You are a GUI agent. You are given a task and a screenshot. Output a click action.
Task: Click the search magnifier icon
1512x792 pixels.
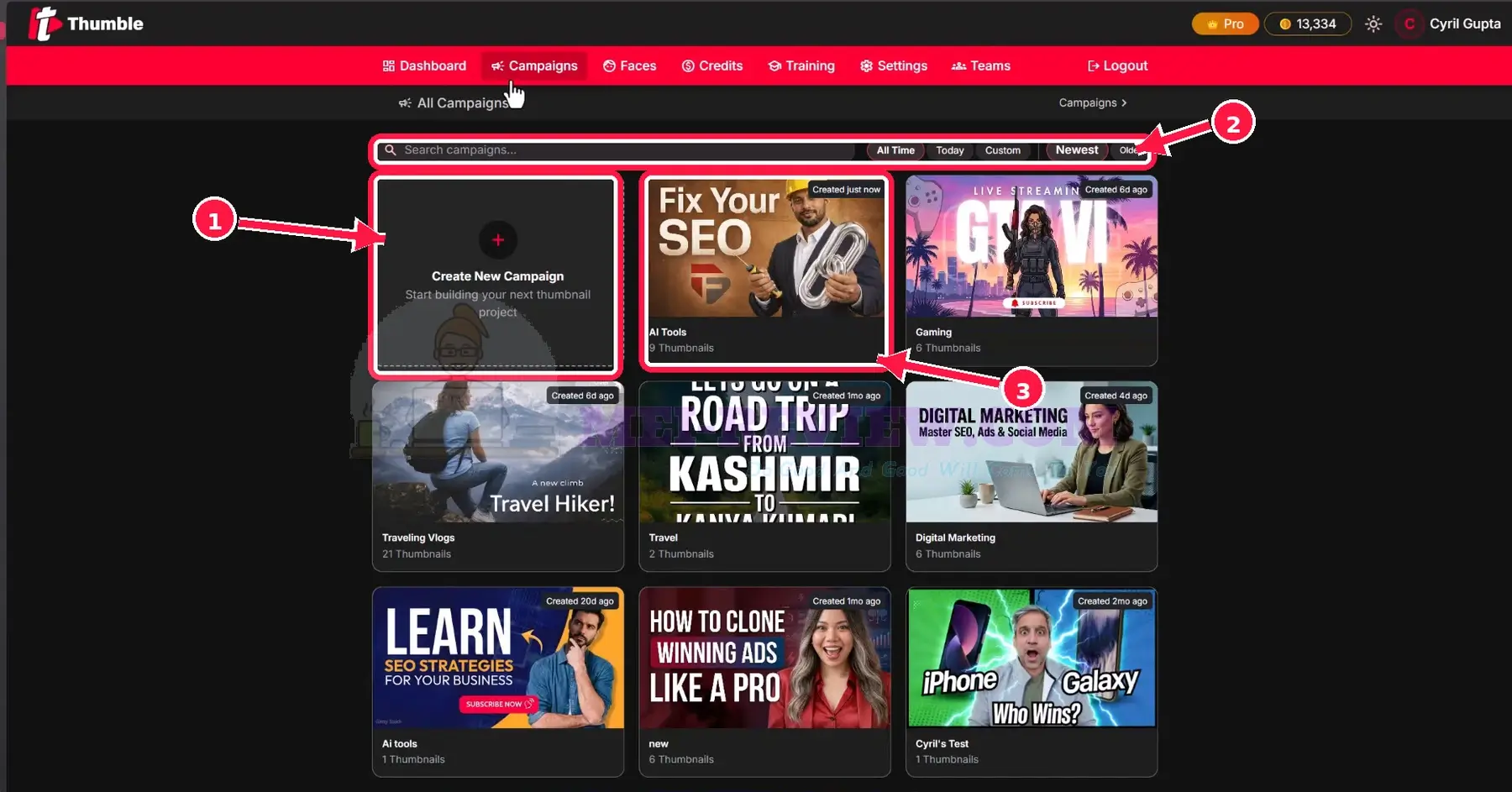[x=390, y=150]
